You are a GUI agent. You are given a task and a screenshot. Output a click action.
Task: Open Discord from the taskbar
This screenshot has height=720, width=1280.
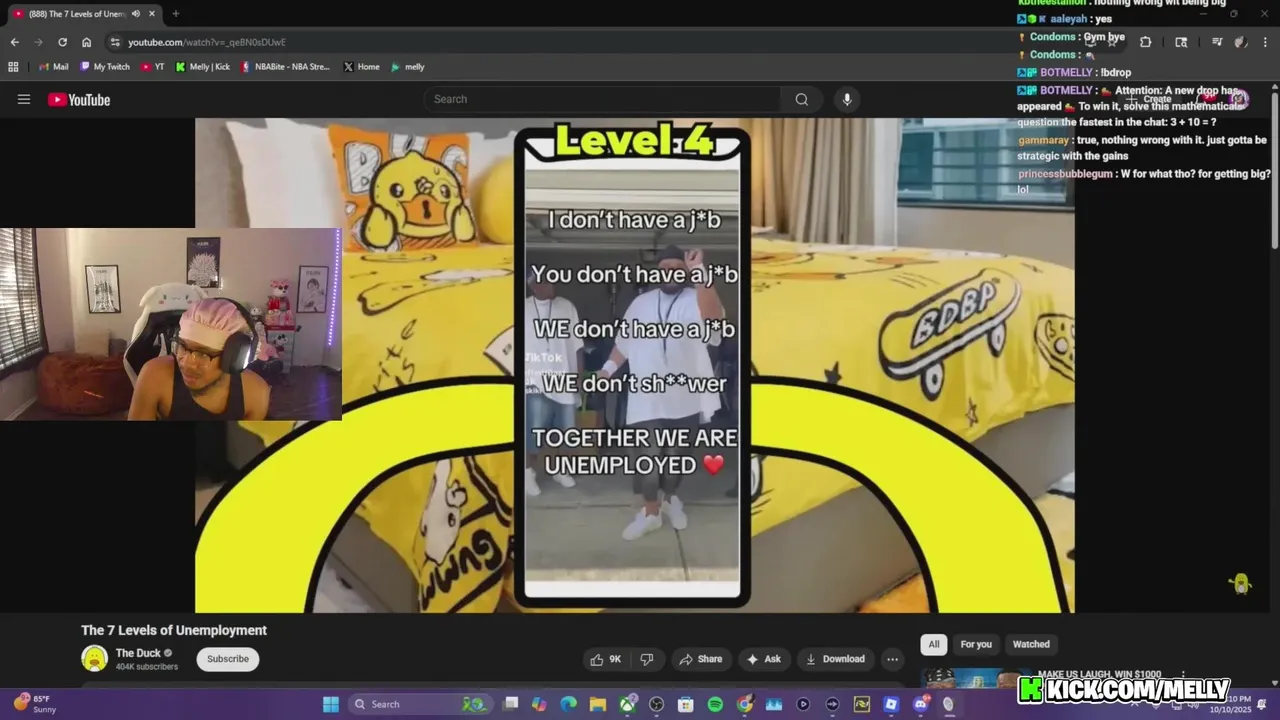point(920,704)
